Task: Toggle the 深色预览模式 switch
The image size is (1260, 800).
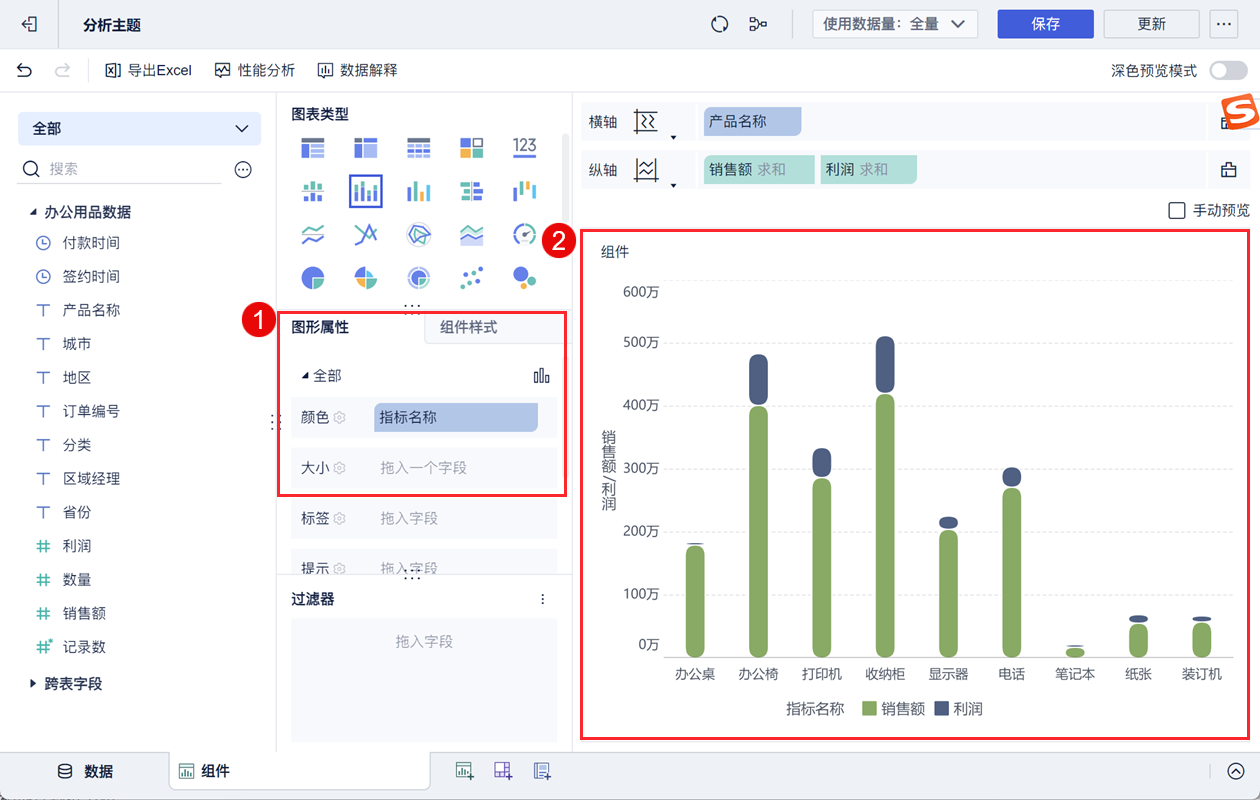Action: click(1227, 71)
